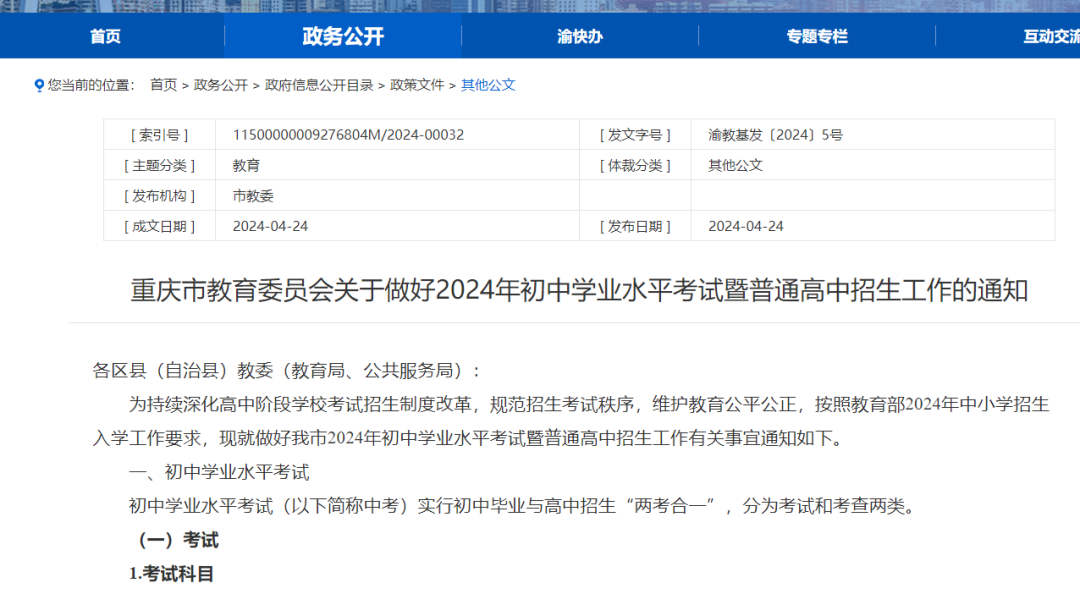
Task: Click paragraph starting 为持续深化高中阶段学校
Action: pos(571,421)
